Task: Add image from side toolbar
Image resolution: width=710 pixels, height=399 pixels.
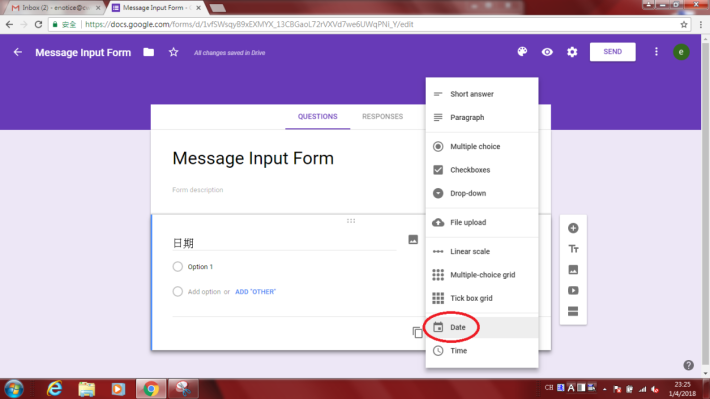Action: 573,269
